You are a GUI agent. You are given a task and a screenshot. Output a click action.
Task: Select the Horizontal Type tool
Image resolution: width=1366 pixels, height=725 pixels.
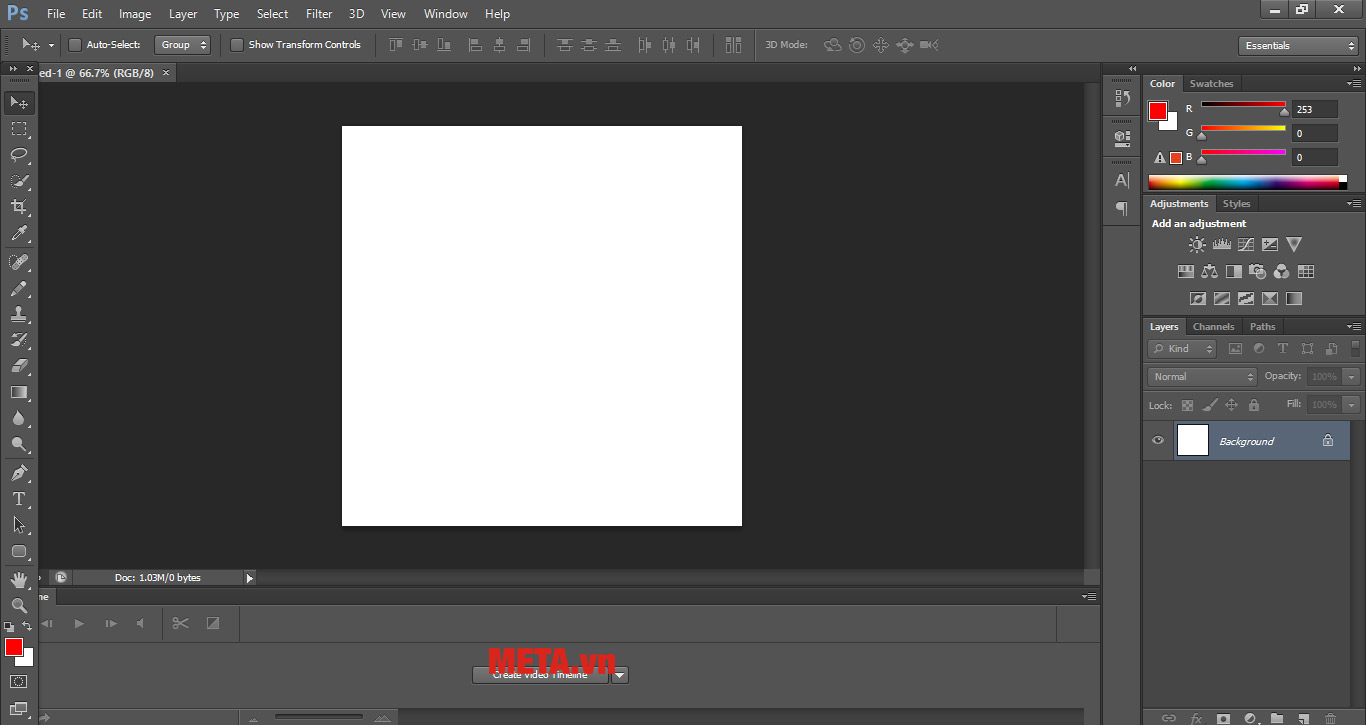tap(19, 499)
